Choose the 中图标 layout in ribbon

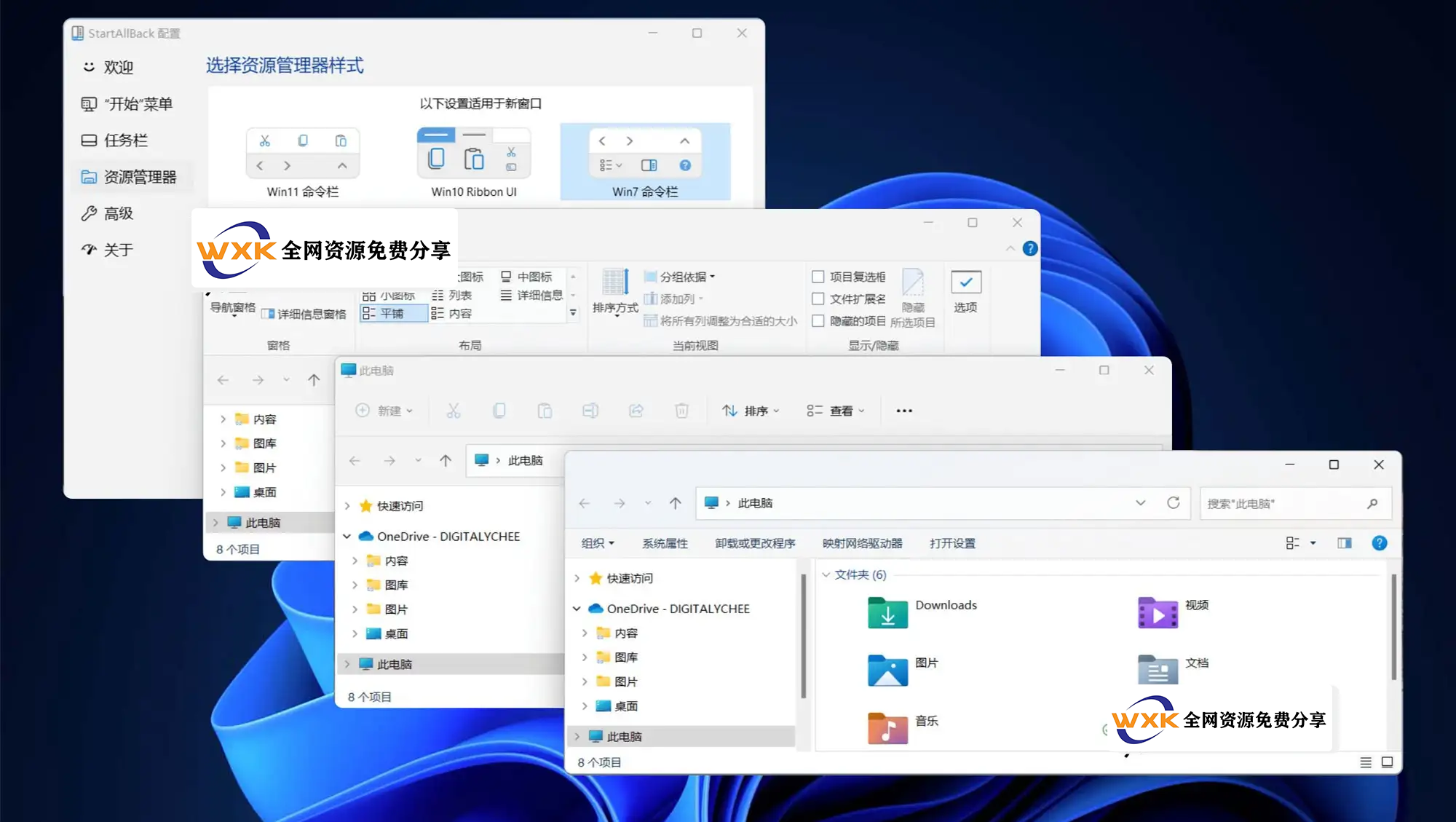tap(526, 277)
